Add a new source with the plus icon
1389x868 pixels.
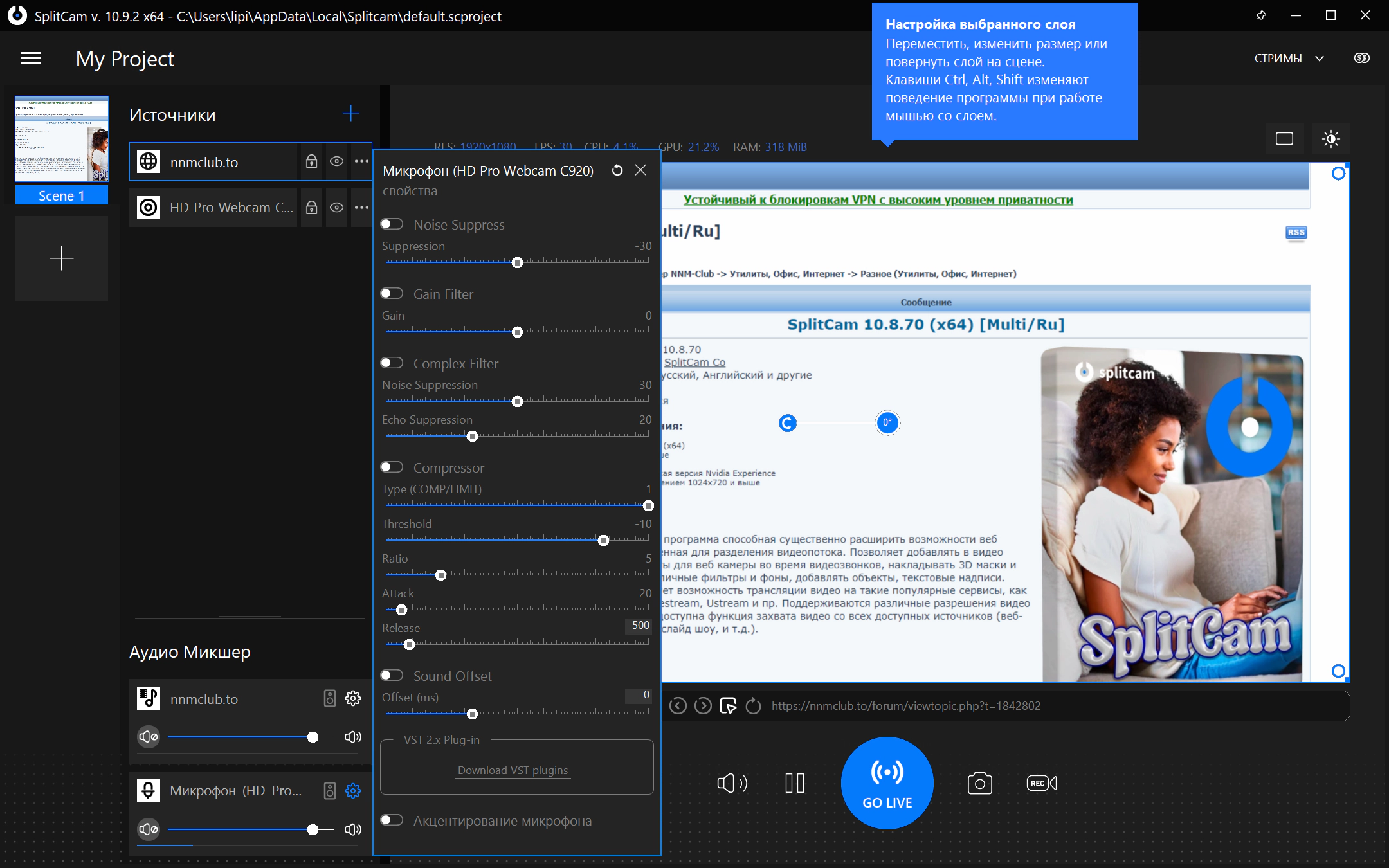click(x=350, y=114)
